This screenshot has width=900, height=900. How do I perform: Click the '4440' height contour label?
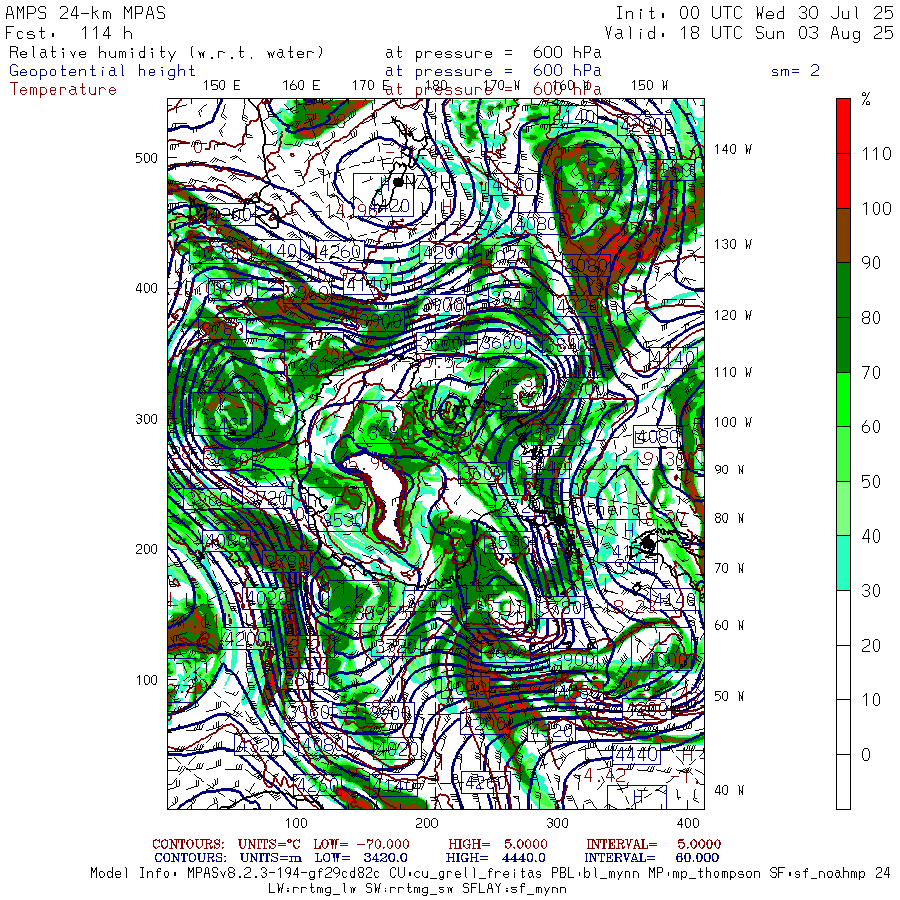(x=636, y=754)
